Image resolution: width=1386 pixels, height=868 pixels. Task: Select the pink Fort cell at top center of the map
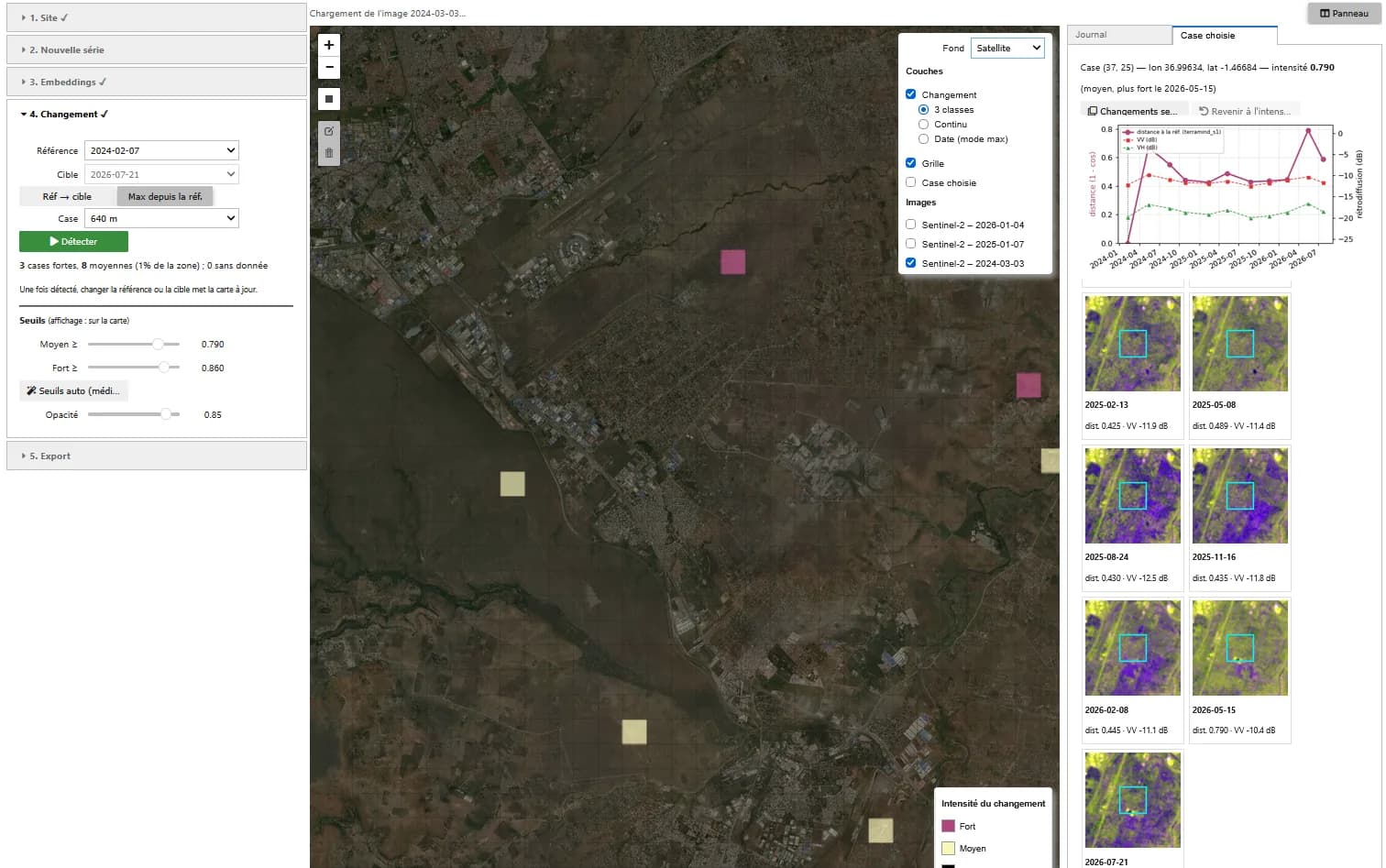click(732, 261)
